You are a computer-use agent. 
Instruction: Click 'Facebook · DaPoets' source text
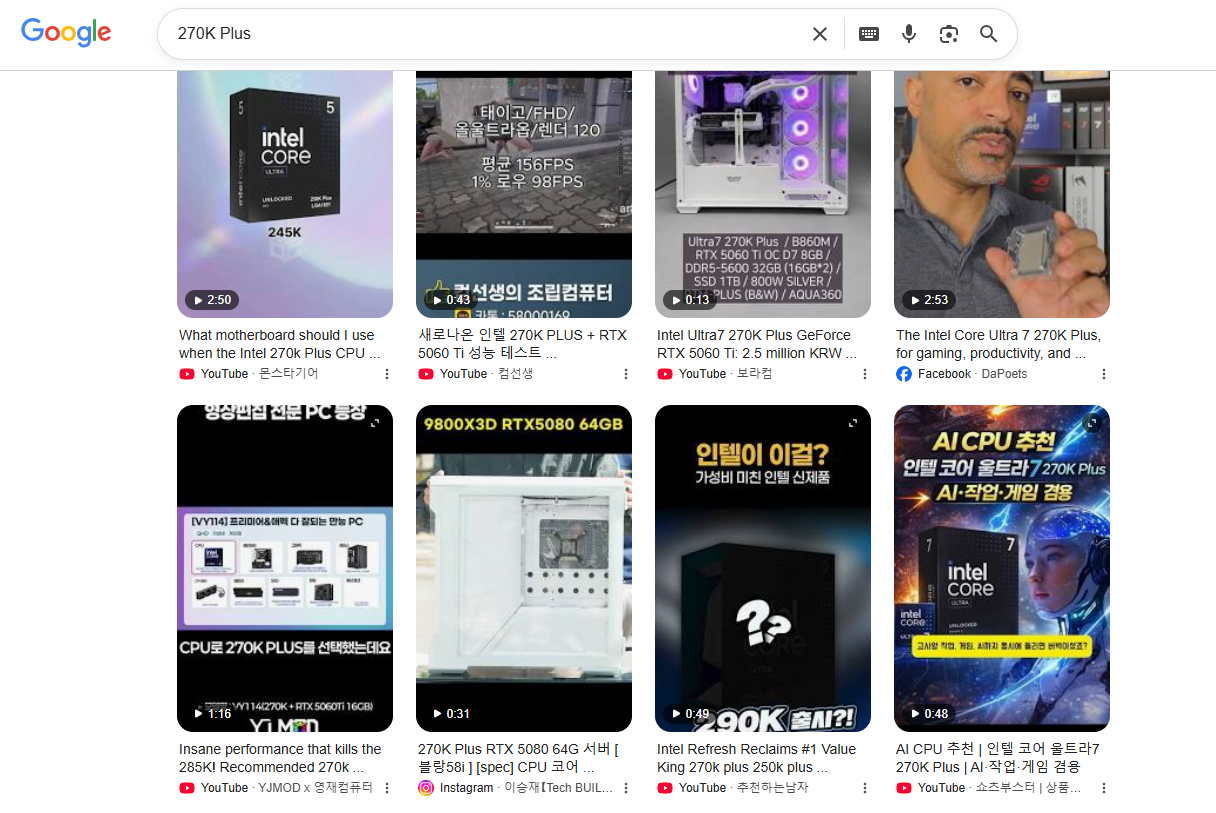click(972, 374)
